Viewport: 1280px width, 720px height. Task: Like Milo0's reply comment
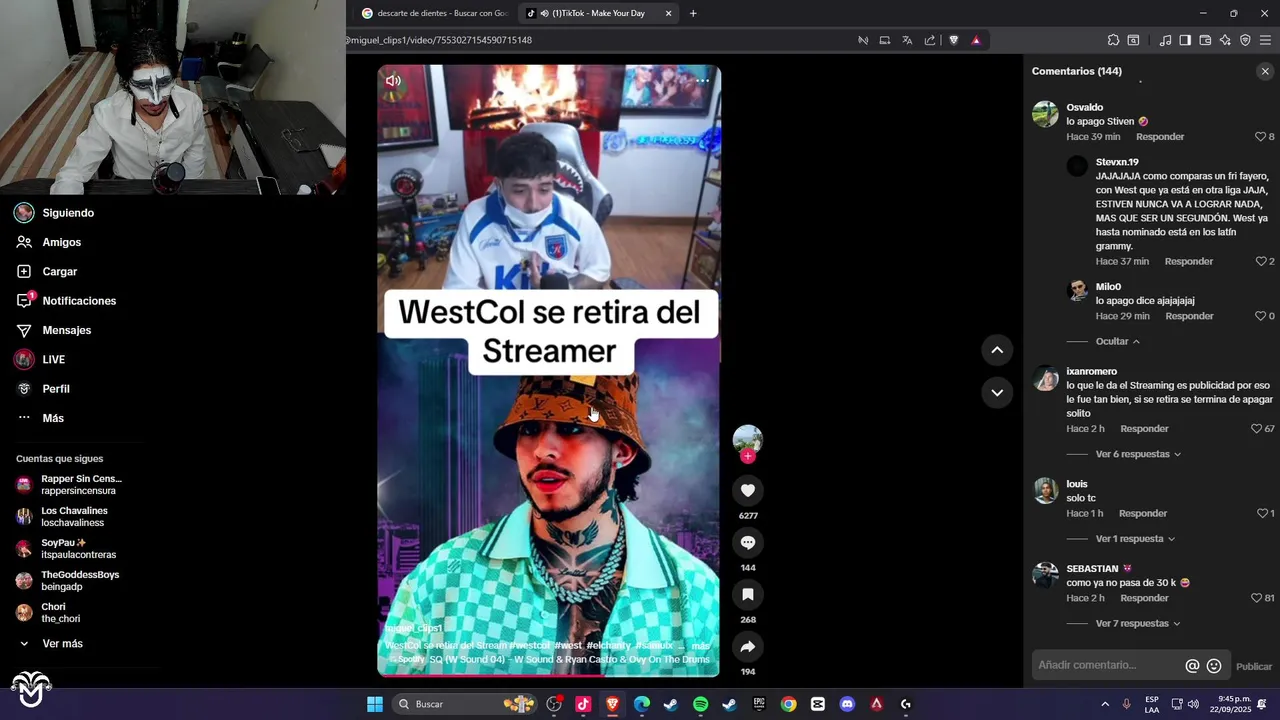(x=1261, y=316)
